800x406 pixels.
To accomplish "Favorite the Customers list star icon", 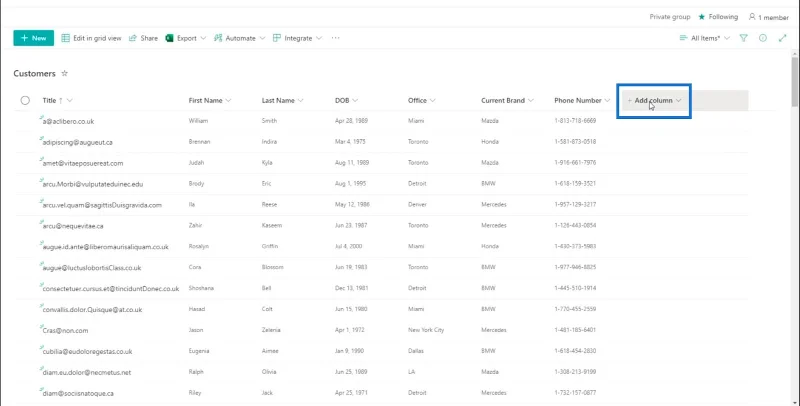I will point(64,73).
